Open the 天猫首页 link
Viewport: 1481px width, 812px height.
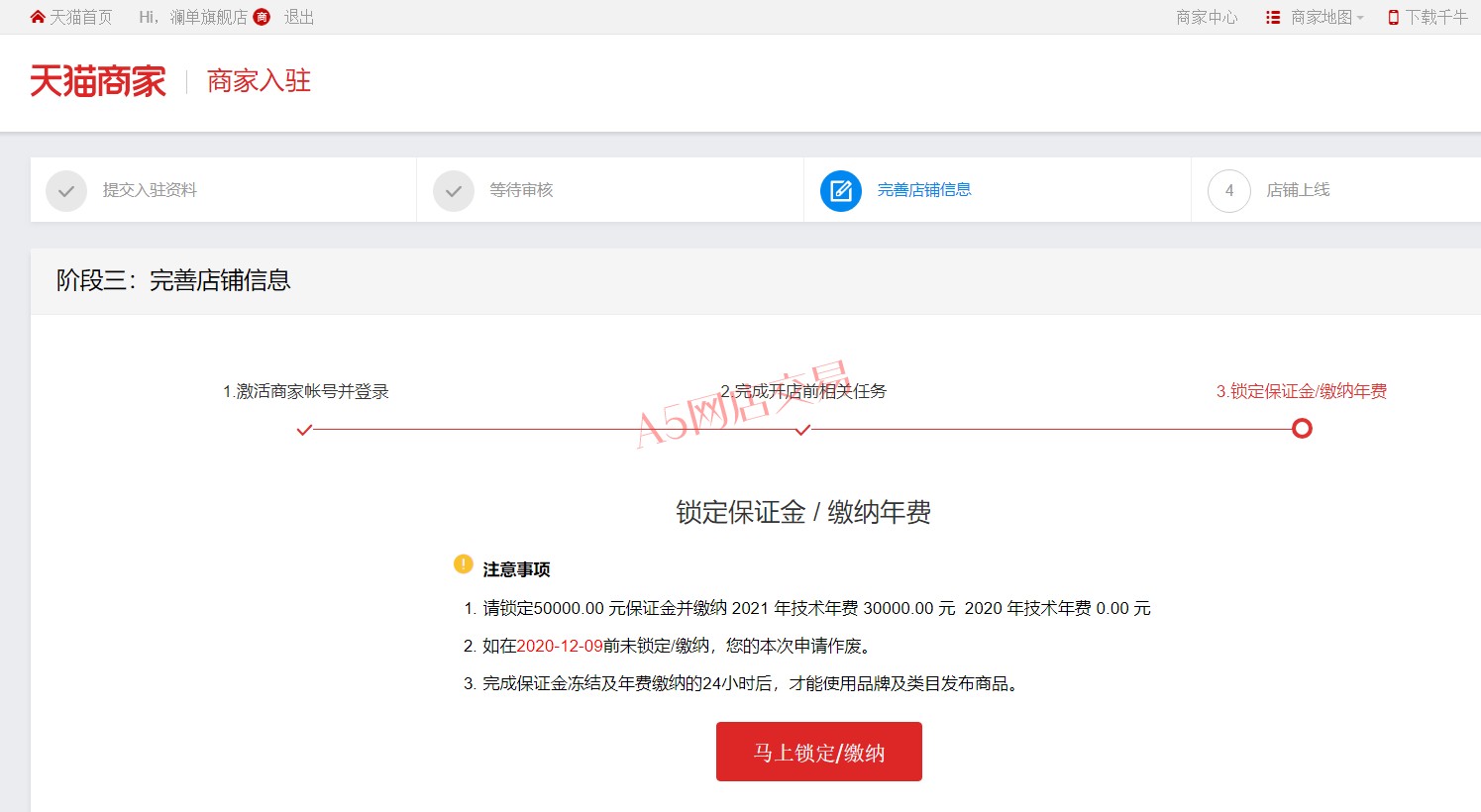[x=81, y=17]
